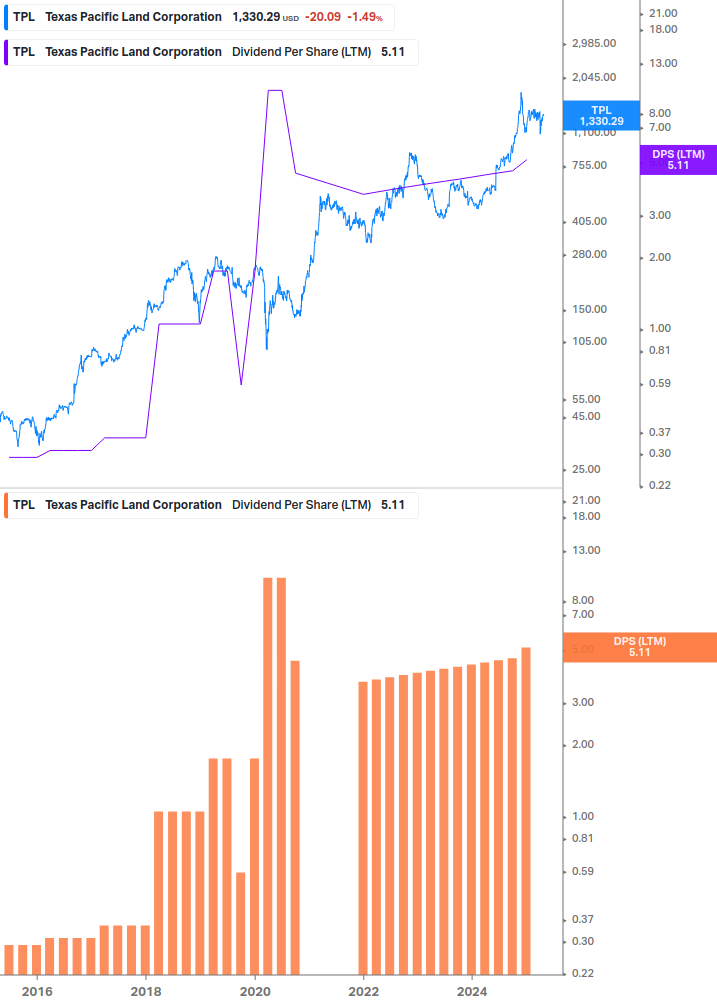The image size is (717, 1005).
Task: Click the 105.00 price axis label
Action: (x=589, y=342)
